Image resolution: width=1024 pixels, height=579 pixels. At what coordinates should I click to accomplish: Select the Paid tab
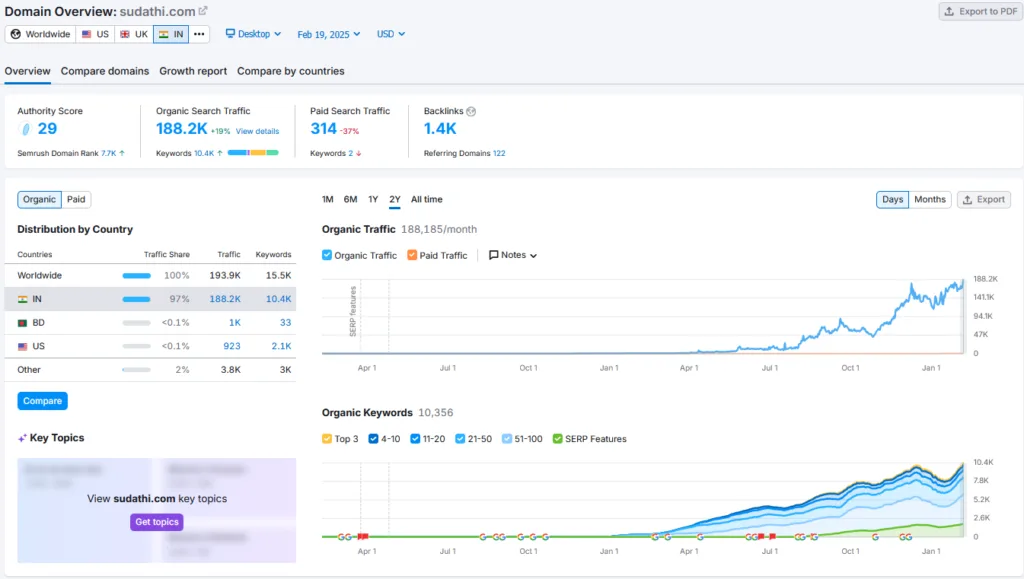76,199
